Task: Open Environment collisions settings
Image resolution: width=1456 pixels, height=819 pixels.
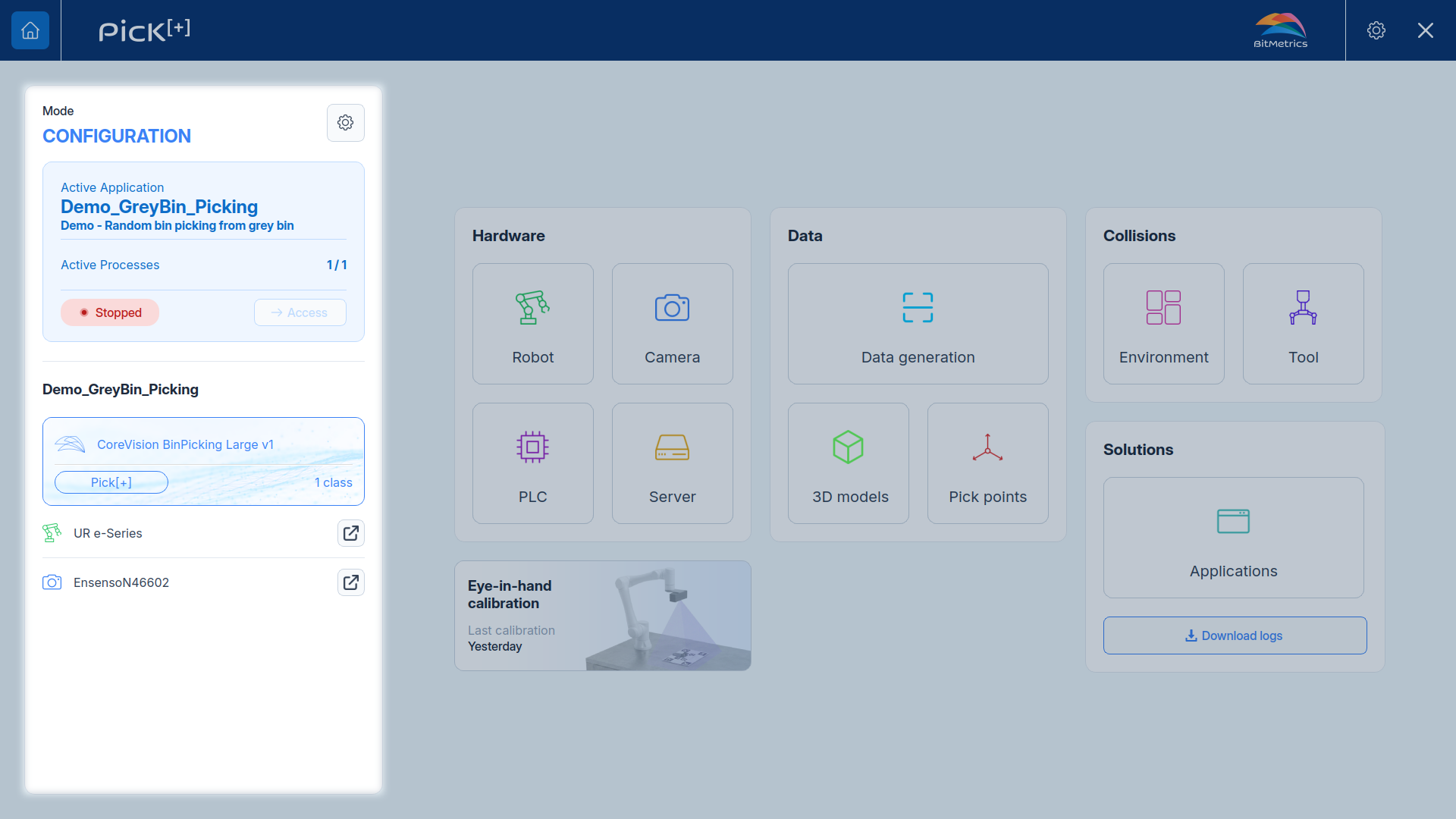Action: click(1163, 324)
